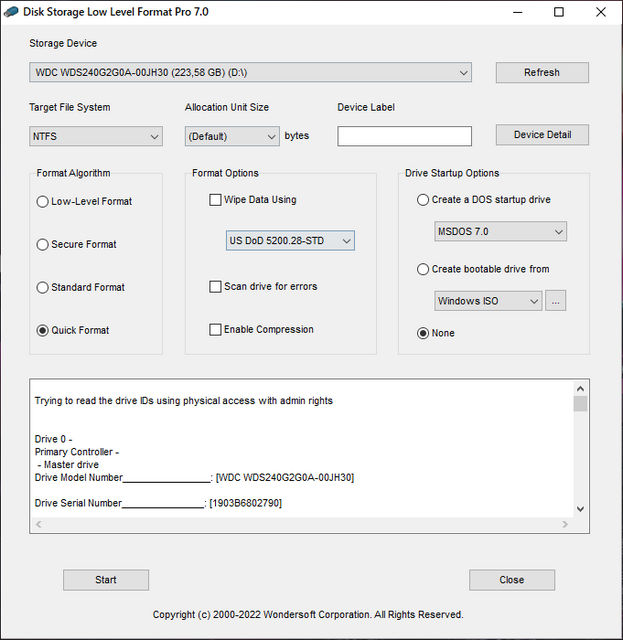The width and height of the screenshot is (623, 640).
Task: Toggle the Enable Compression checkbox
Action: [x=215, y=330]
